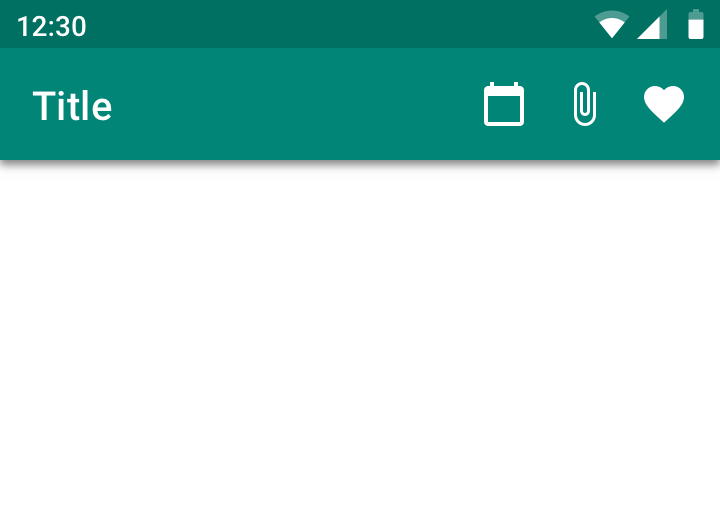The height and width of the screenshot is (512, 720).
Task: Click the Title text in app bar
Action: pos(72,106)
